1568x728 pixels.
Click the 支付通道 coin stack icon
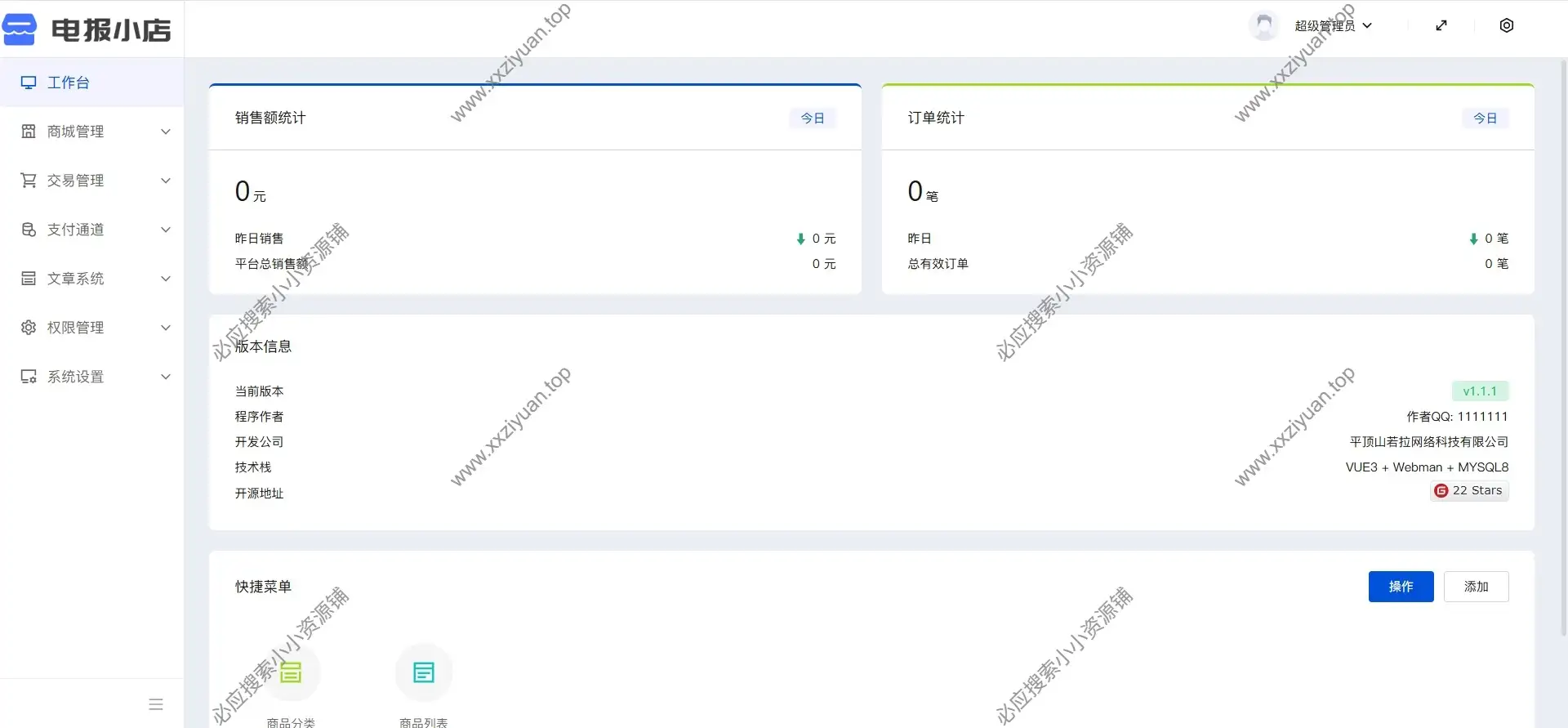29,230
